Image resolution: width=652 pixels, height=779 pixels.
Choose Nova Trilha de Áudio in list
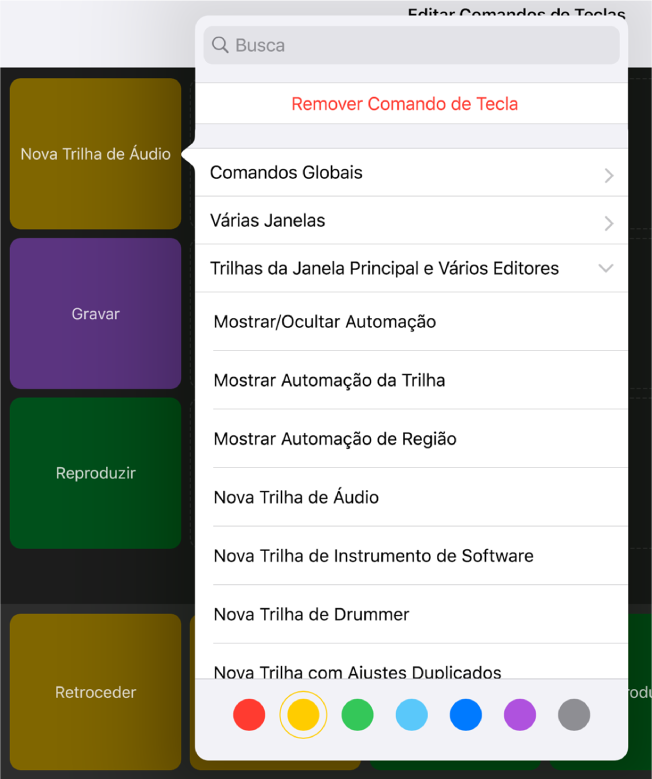(411, 497)
